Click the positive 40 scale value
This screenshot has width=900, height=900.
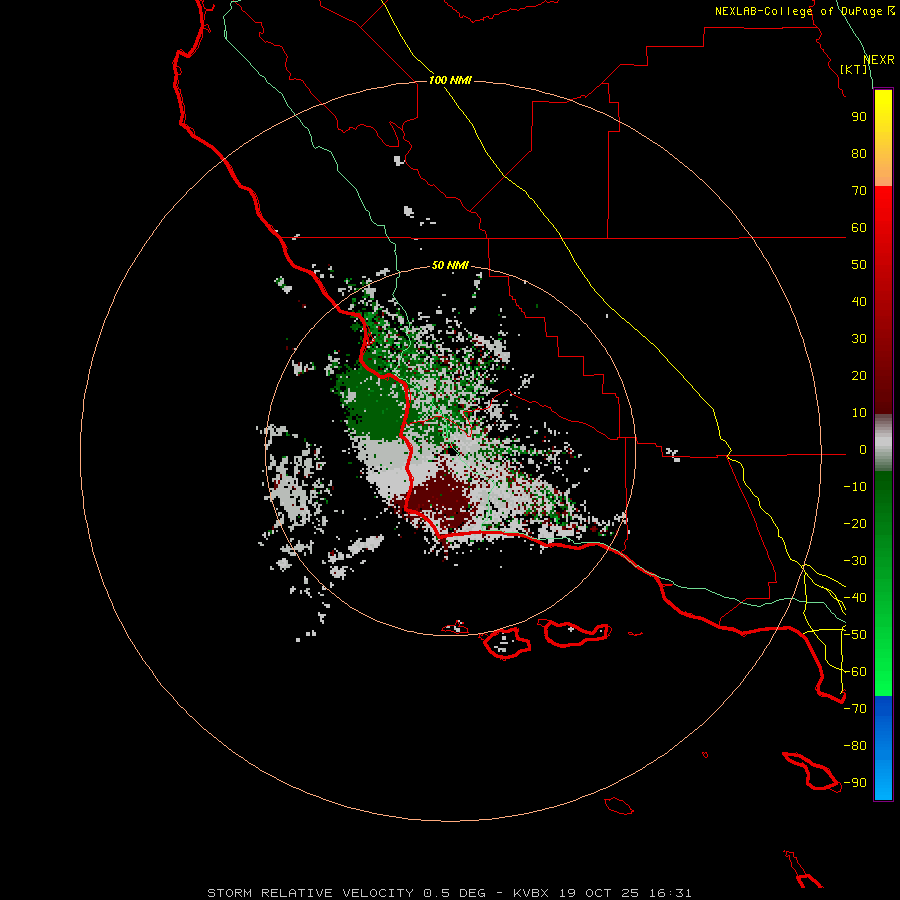click(859, 302)
